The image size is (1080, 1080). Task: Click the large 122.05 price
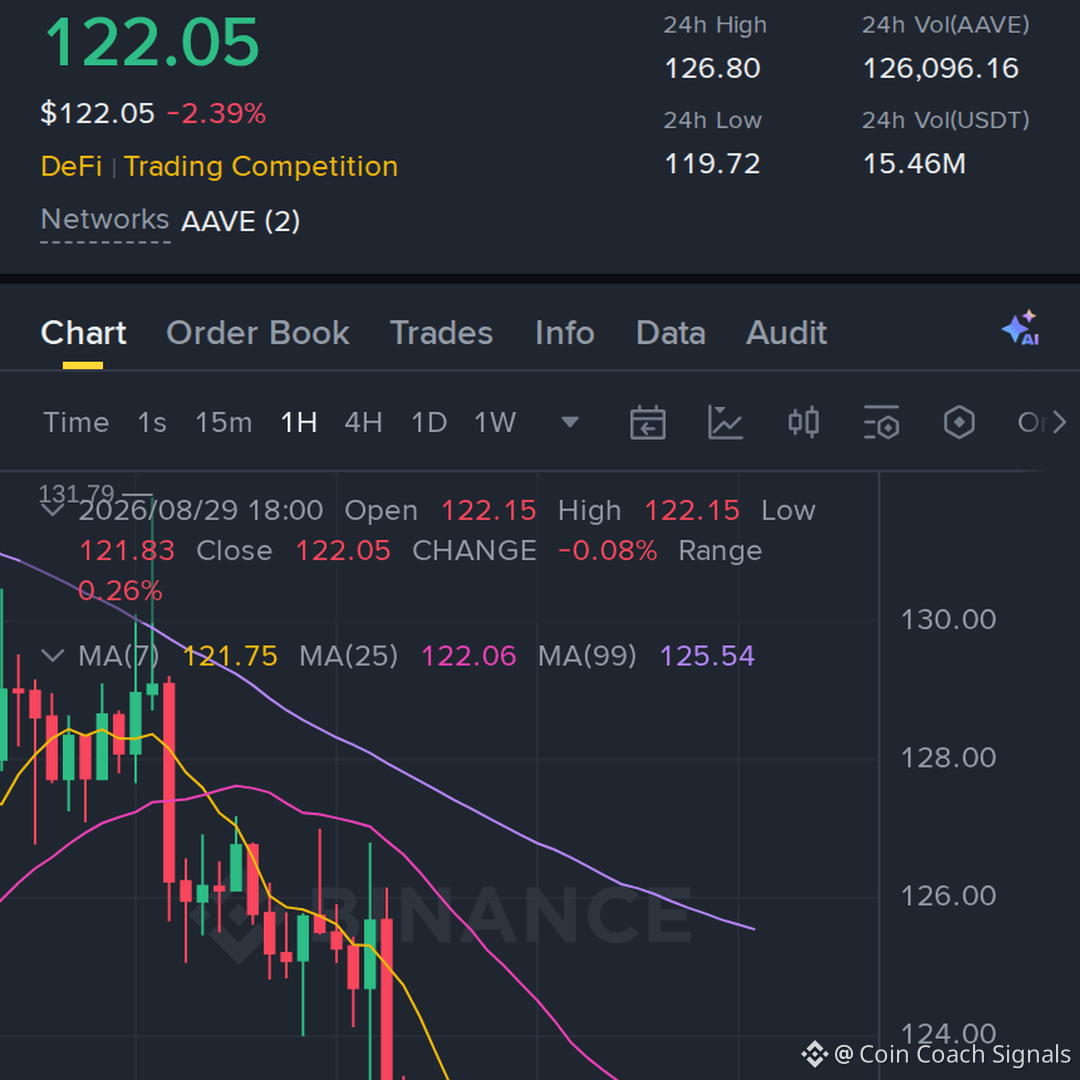[x=152, y=43]
